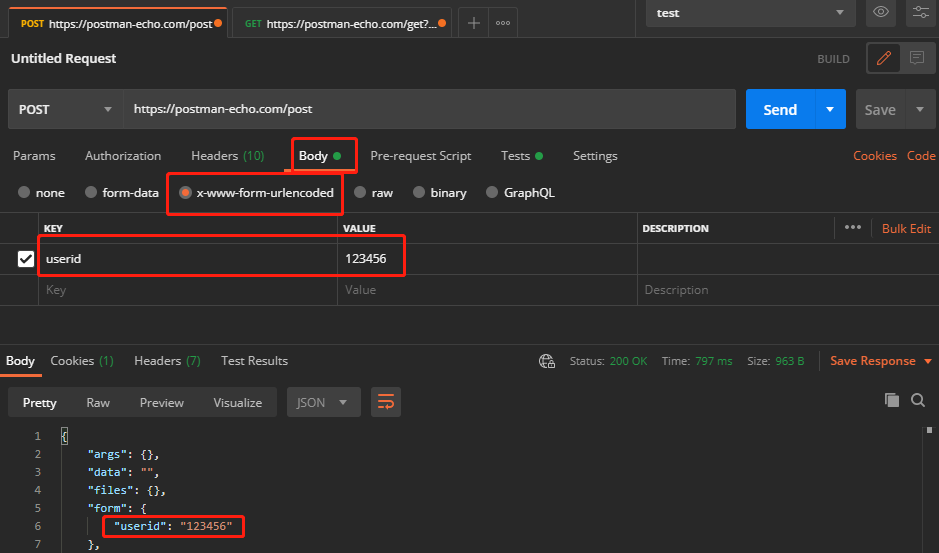Open the Test Results tab
939x553 pixels.
pos(255,361)
